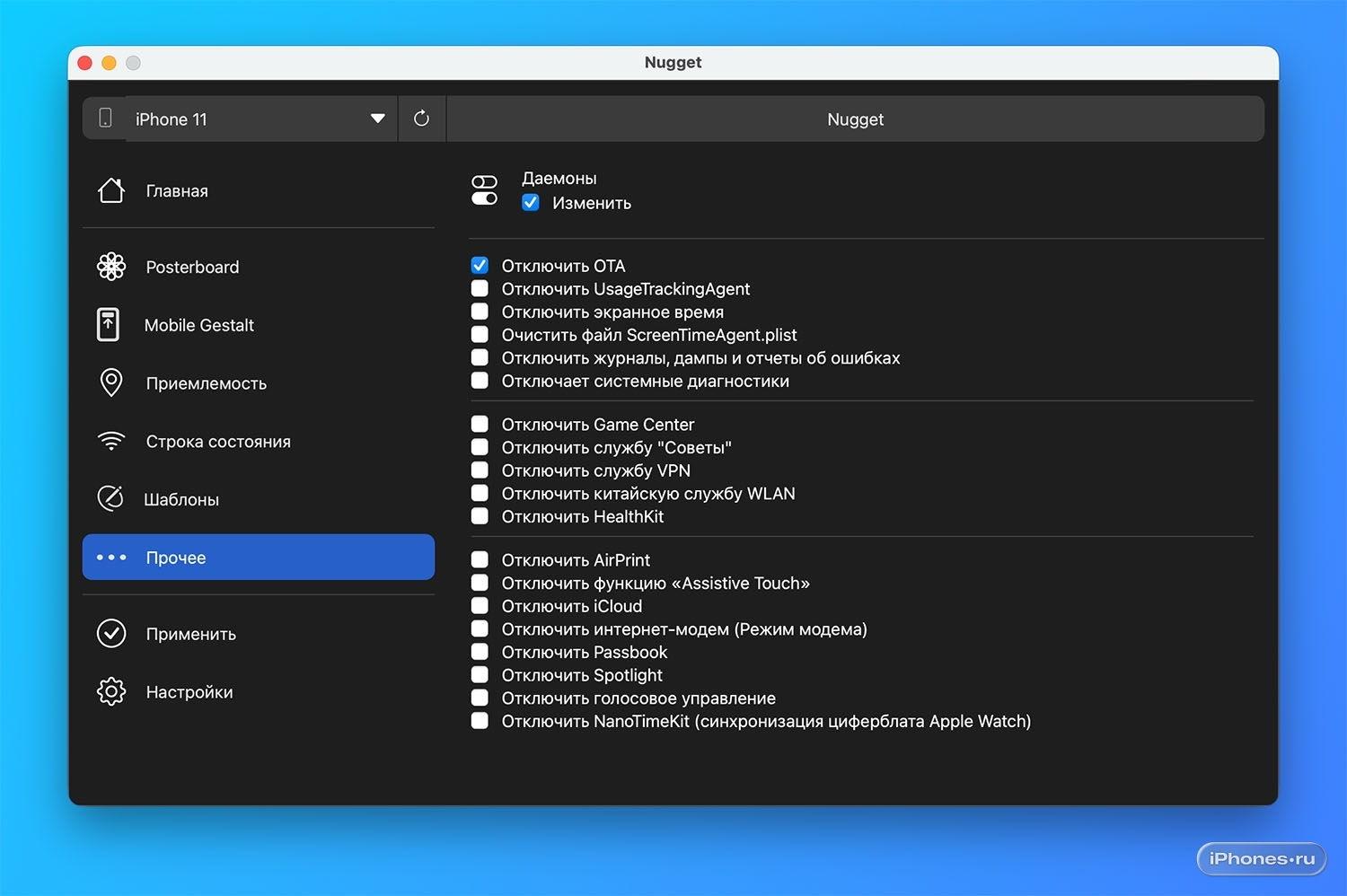The width and height of the screenshot is (1347, 896).
Task: Open the Posterboard section label
Action: pos(192,267)
